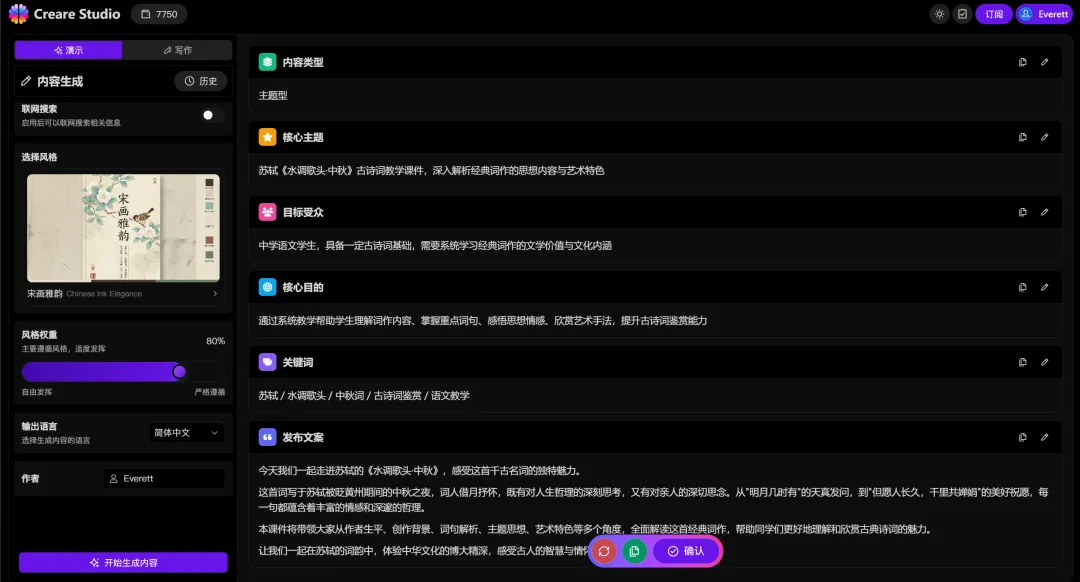The height and width of the screenshot is (582, 1080).
Task: Switch to the 演示 tab
Action: point(68,50)
